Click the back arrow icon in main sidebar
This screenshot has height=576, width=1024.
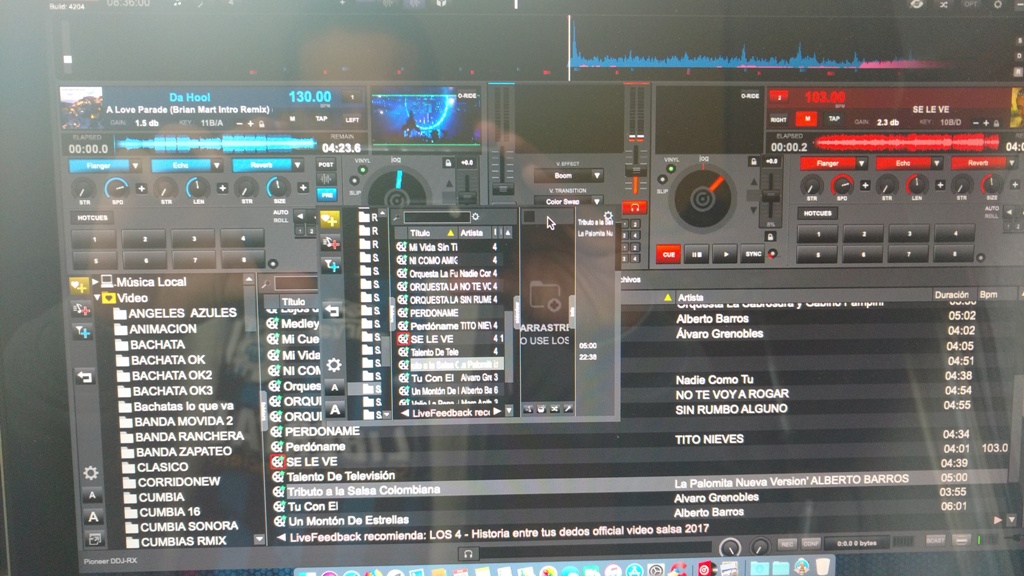(x=85, y=377)
